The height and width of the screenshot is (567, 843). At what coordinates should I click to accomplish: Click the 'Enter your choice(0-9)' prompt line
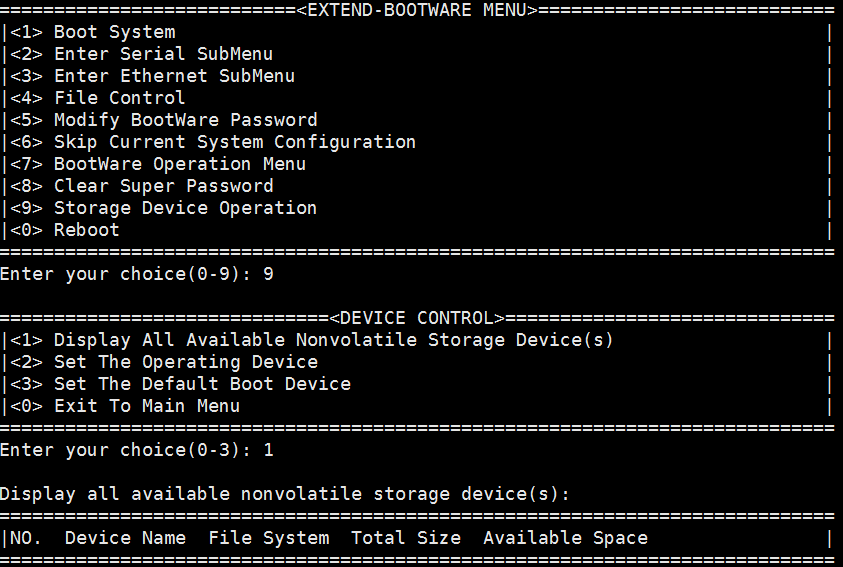coord(136,274)
